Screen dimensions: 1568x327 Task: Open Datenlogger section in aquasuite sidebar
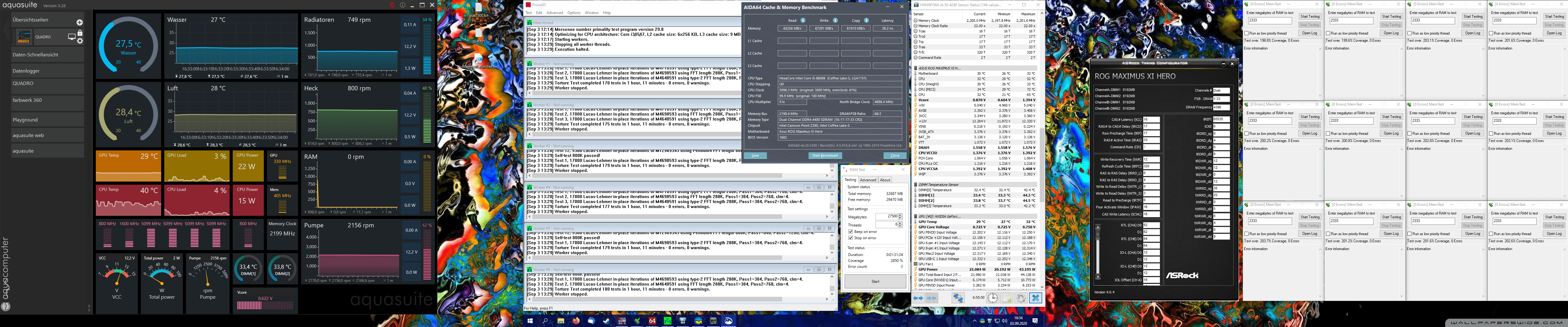48,71
